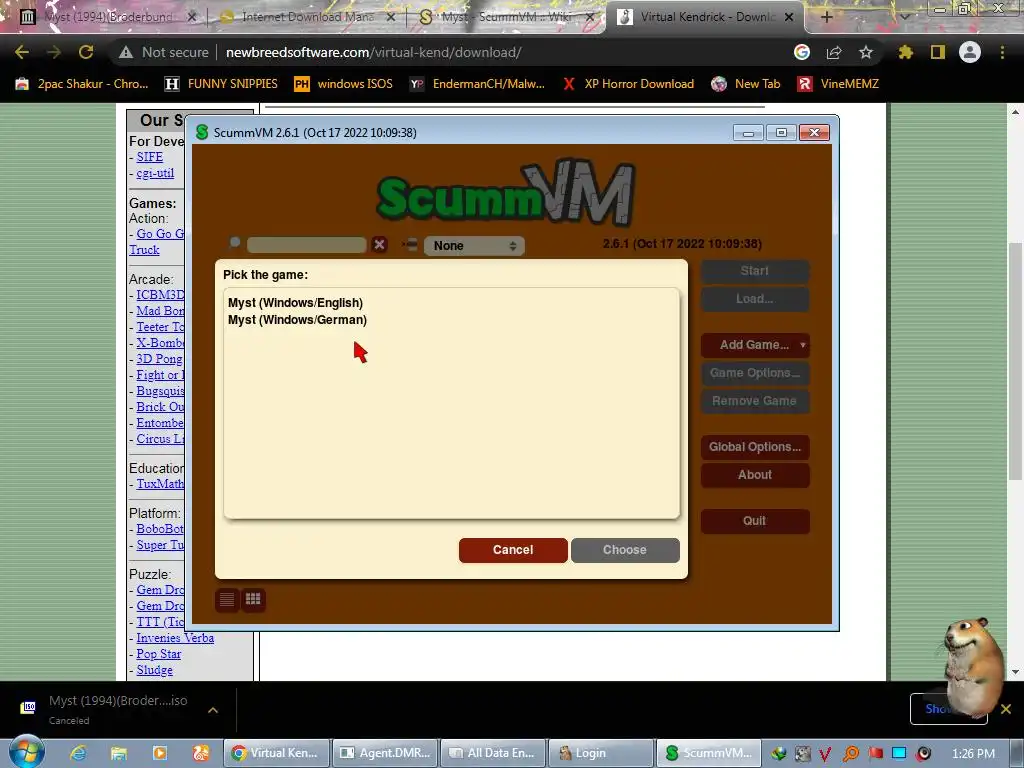This screenshot has width=1024, height=768.
Task: Switch to the Myst (1994) Broderbund tab
Action: pyautogui.click(x=108, y=17)
